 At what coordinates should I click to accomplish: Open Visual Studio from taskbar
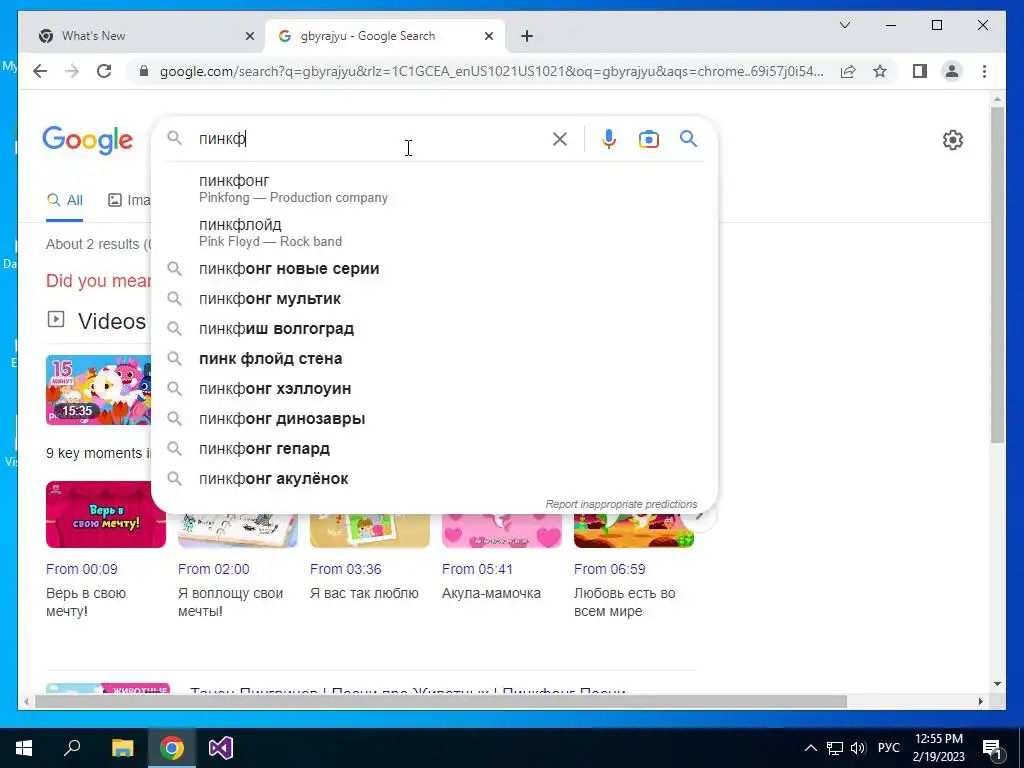[x=221, y=748]
